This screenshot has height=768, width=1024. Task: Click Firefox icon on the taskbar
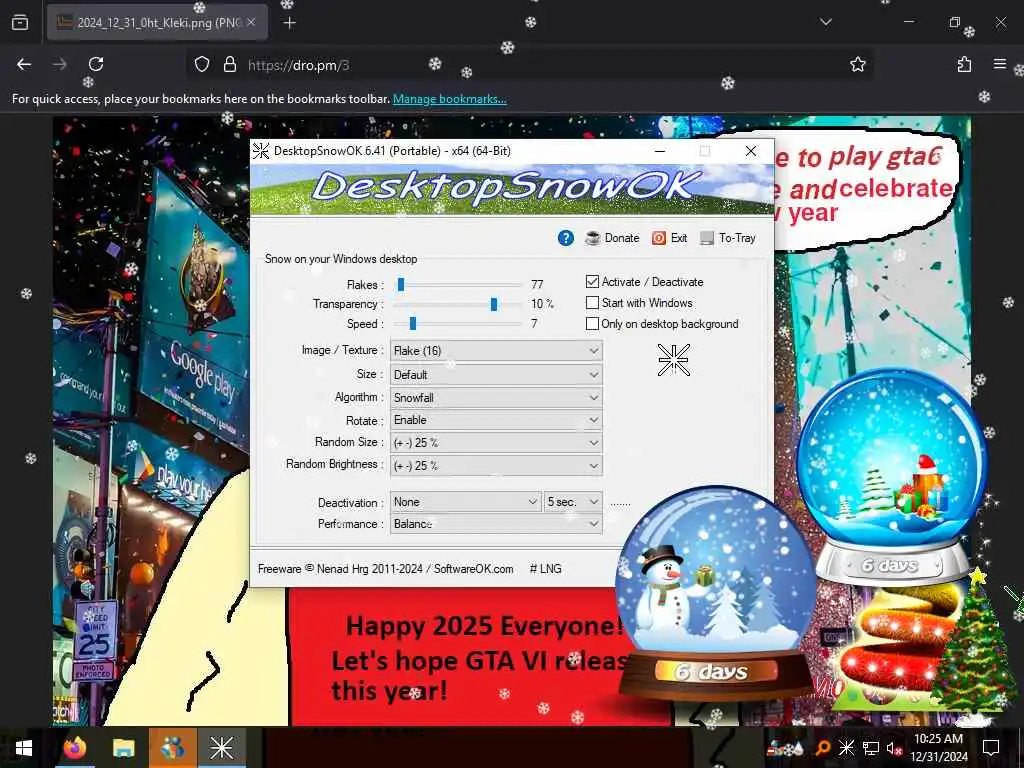tap(75, 748)
